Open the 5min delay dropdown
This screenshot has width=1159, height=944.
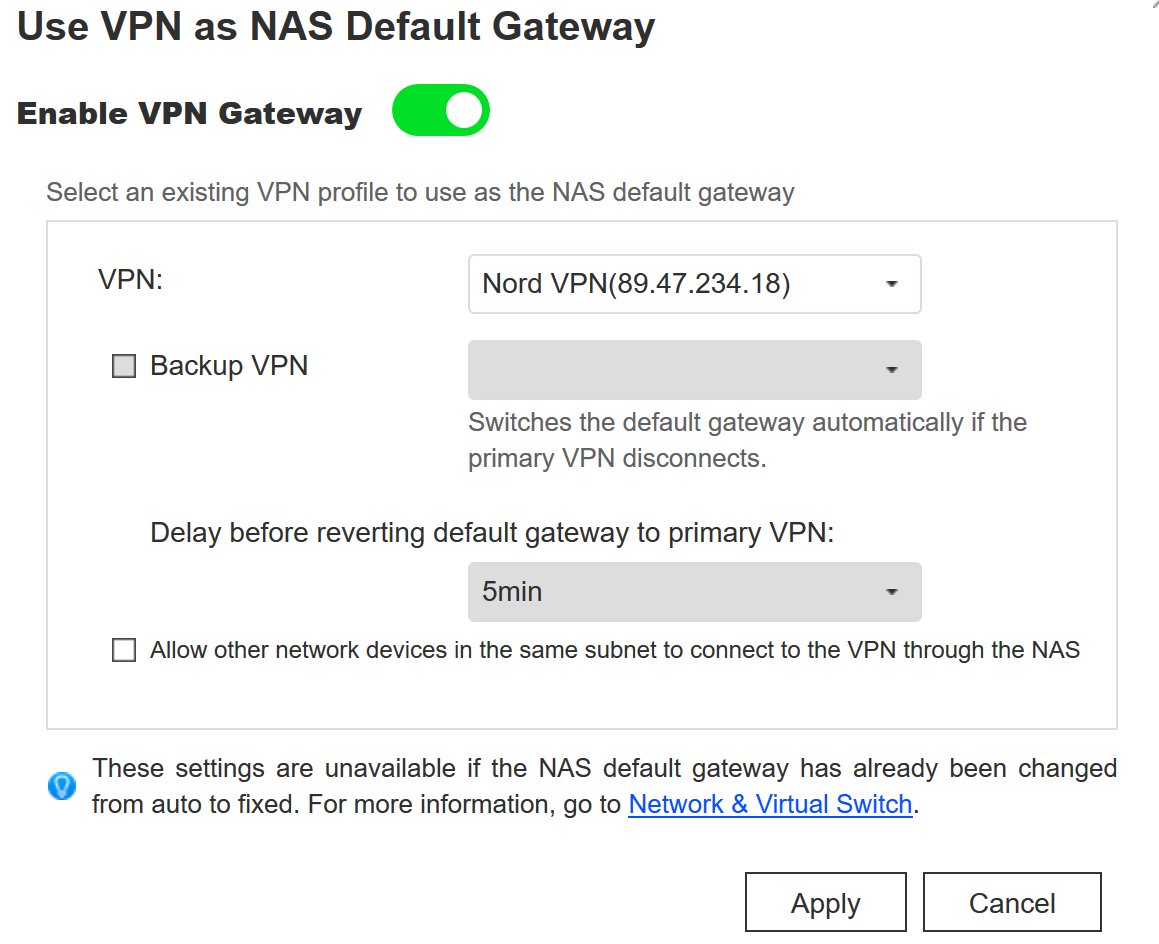(x=680, y=592)
